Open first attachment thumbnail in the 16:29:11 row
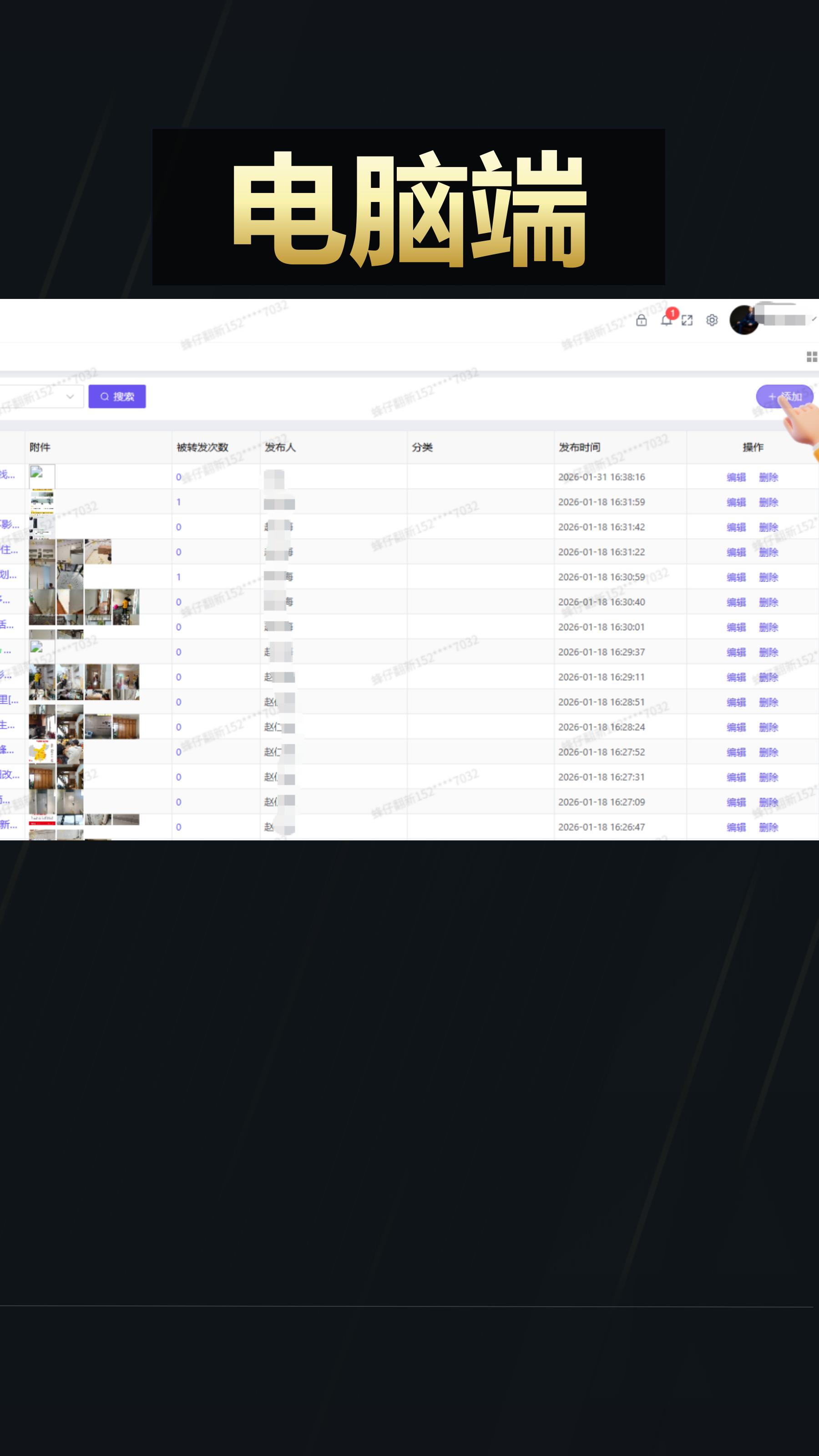The width and height of the screenshot is (819, 1456). click(x=42, y=682)
